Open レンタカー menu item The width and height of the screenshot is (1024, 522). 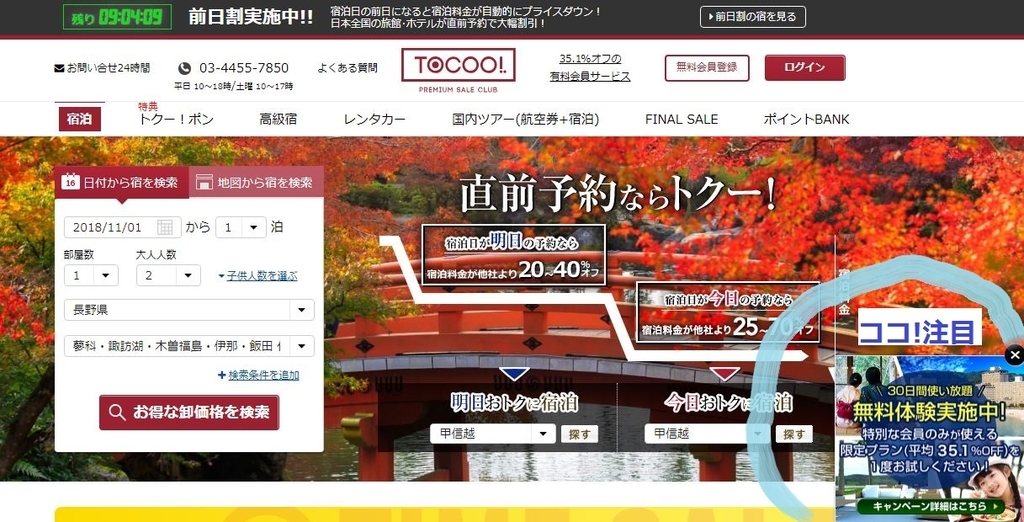(374, 120)
